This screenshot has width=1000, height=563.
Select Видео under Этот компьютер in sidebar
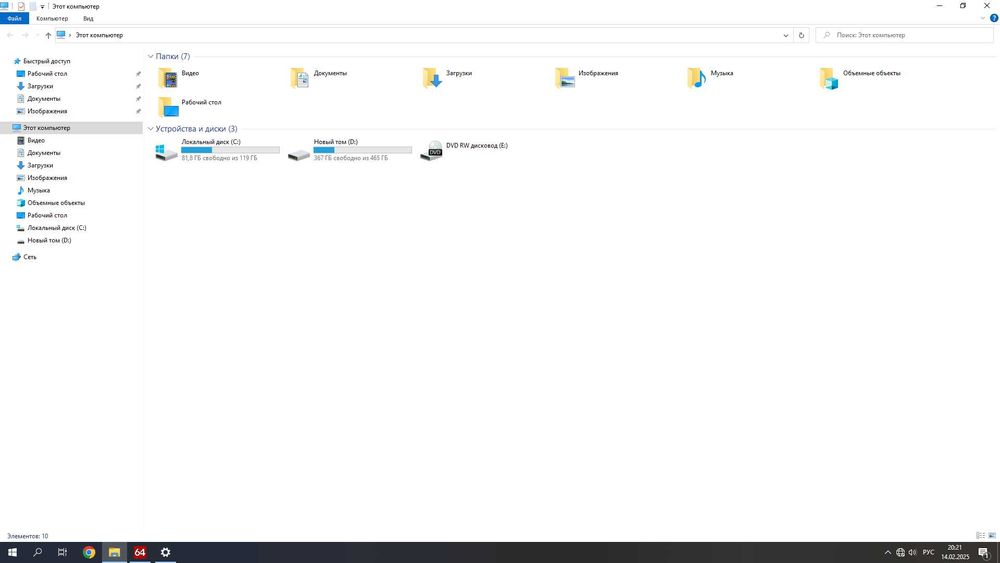pyautogui.click(x=36, y=140)
